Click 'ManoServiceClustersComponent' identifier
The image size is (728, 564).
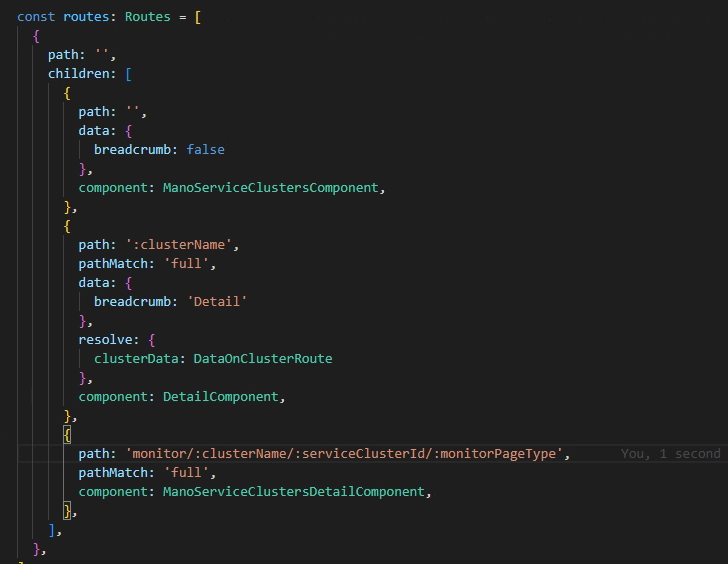click(271, 188)
